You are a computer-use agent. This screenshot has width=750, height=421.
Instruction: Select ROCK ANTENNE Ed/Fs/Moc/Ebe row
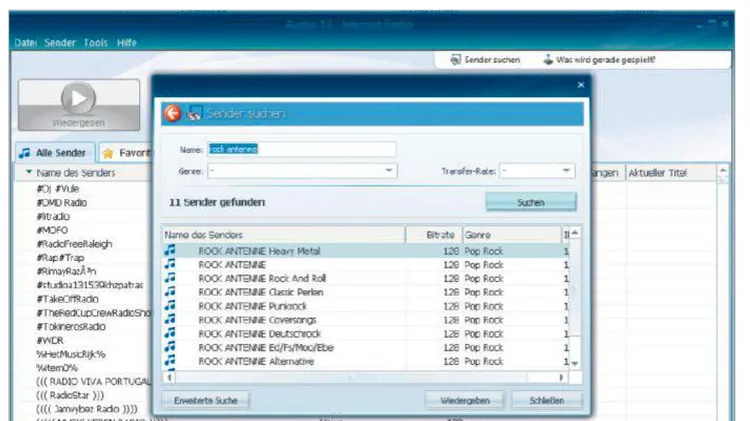[x=366, y=348]
